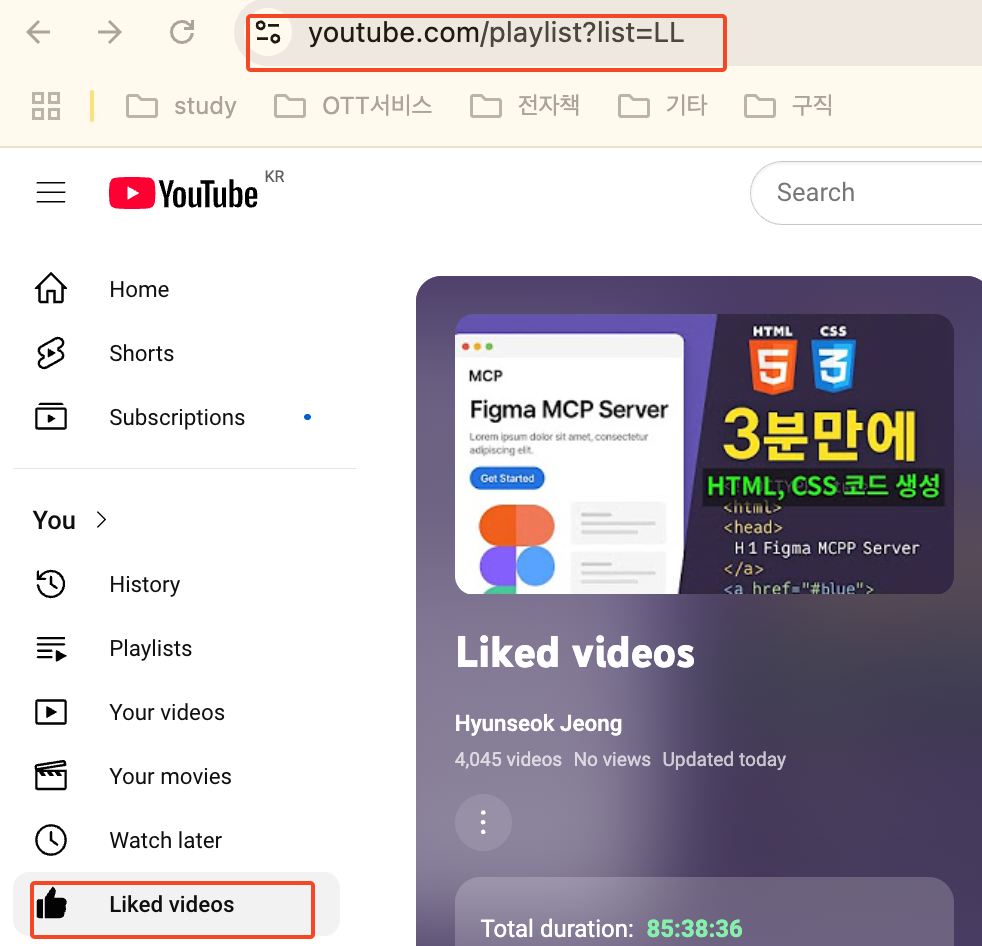Click the YouTube logo

point(183,193)
